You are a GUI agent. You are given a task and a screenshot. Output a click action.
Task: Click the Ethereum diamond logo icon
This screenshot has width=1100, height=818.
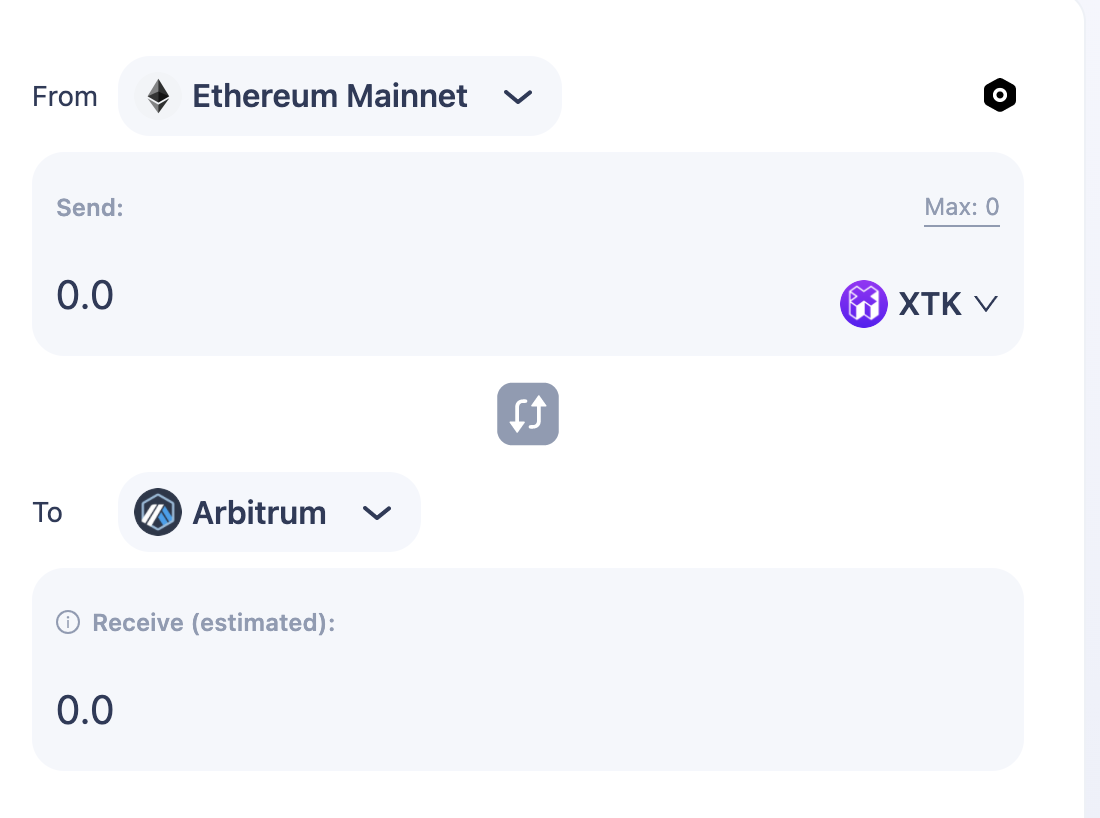158,96
